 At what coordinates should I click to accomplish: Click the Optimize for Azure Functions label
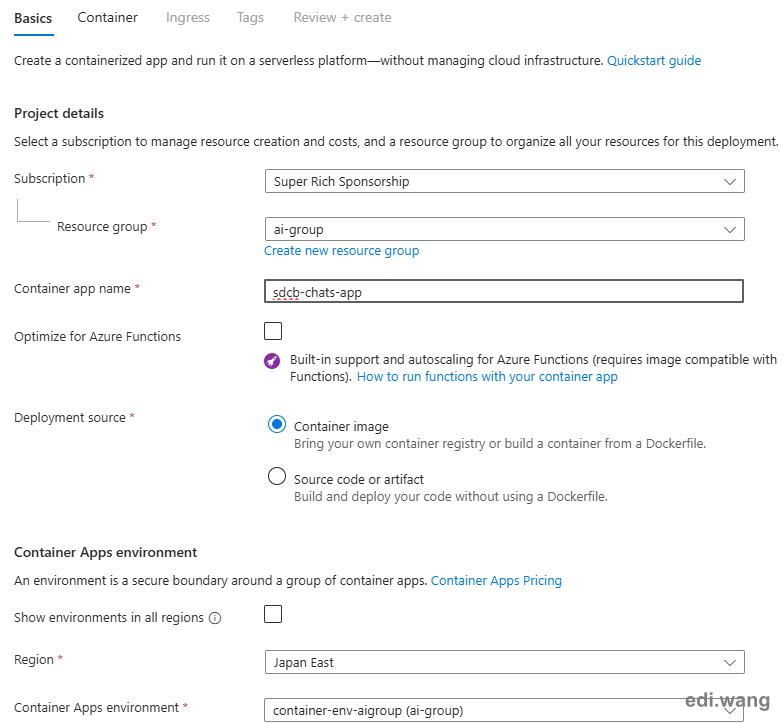97,337
